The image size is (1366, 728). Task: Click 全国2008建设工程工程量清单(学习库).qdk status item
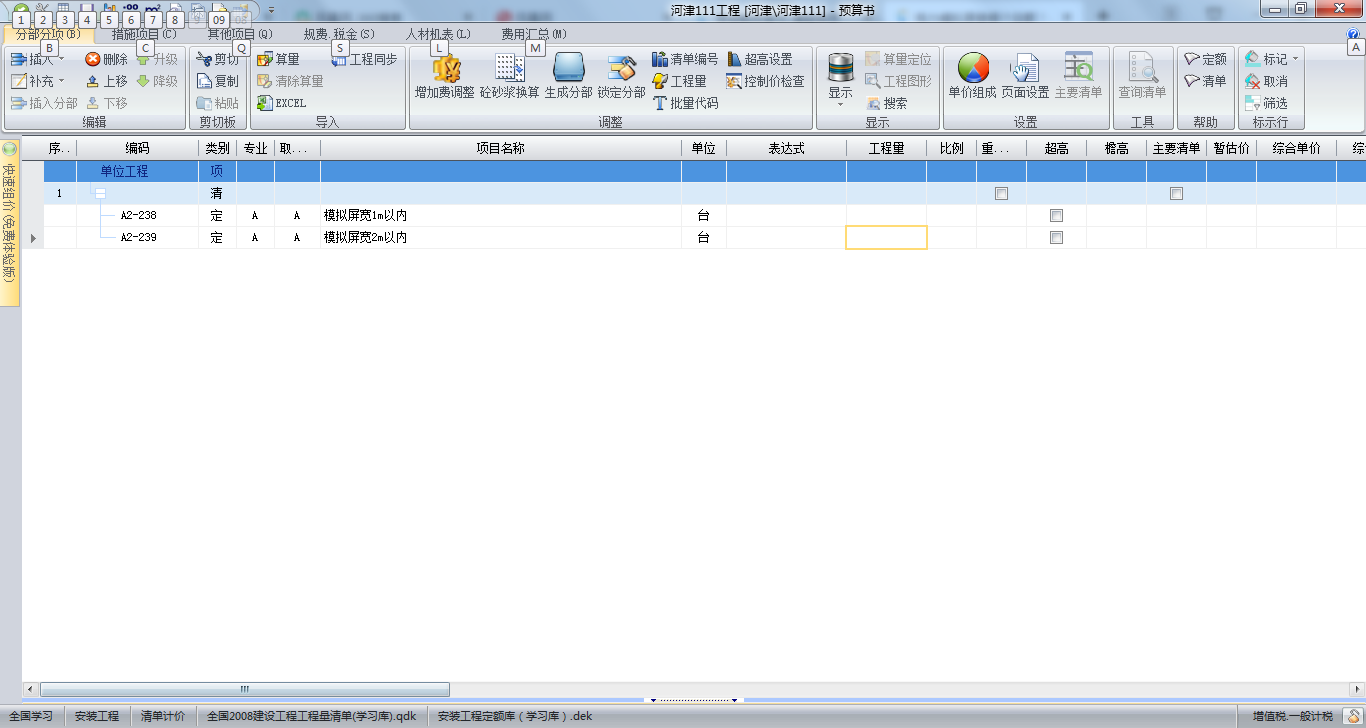pyautogui.click(x=311, y=716)
